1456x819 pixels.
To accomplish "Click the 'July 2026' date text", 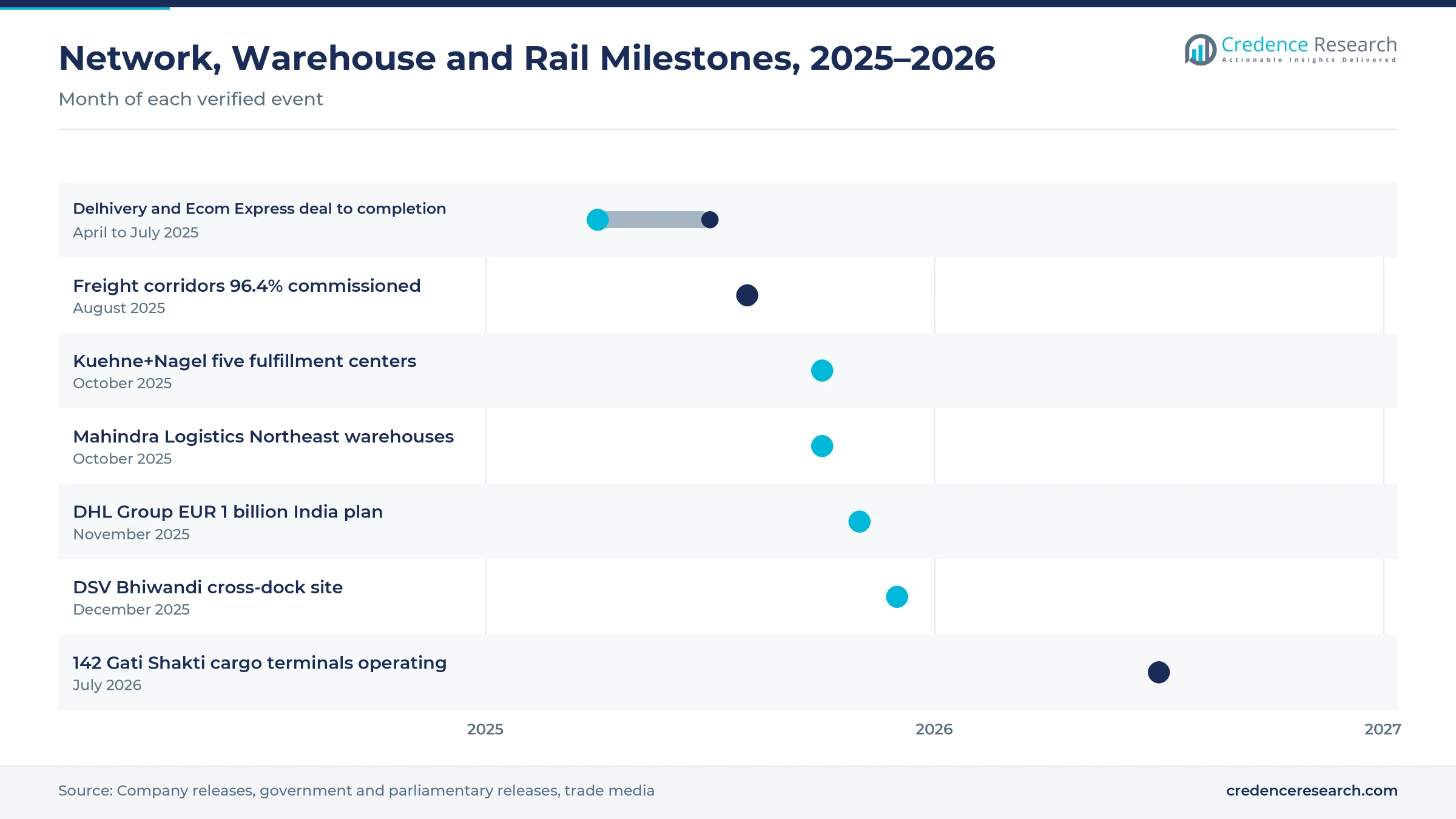I will click(x=107, y=686).
